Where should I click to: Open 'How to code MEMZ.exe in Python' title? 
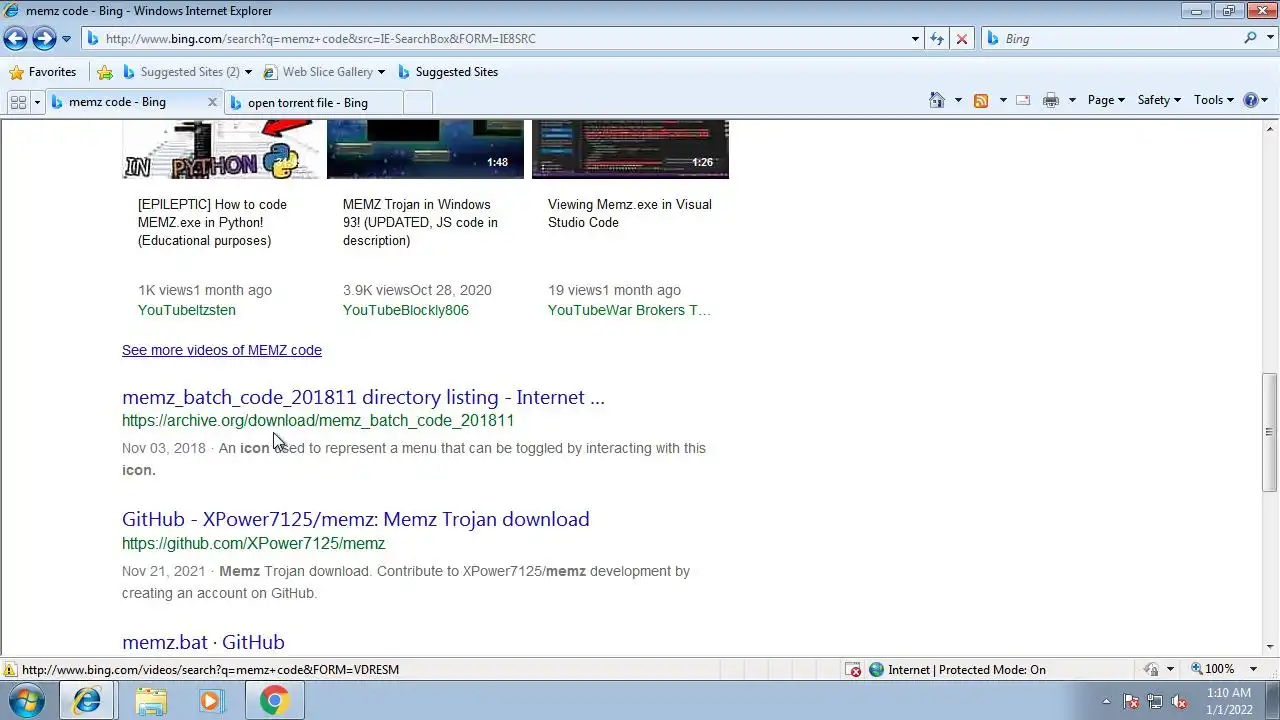click(x=212, y=222)
